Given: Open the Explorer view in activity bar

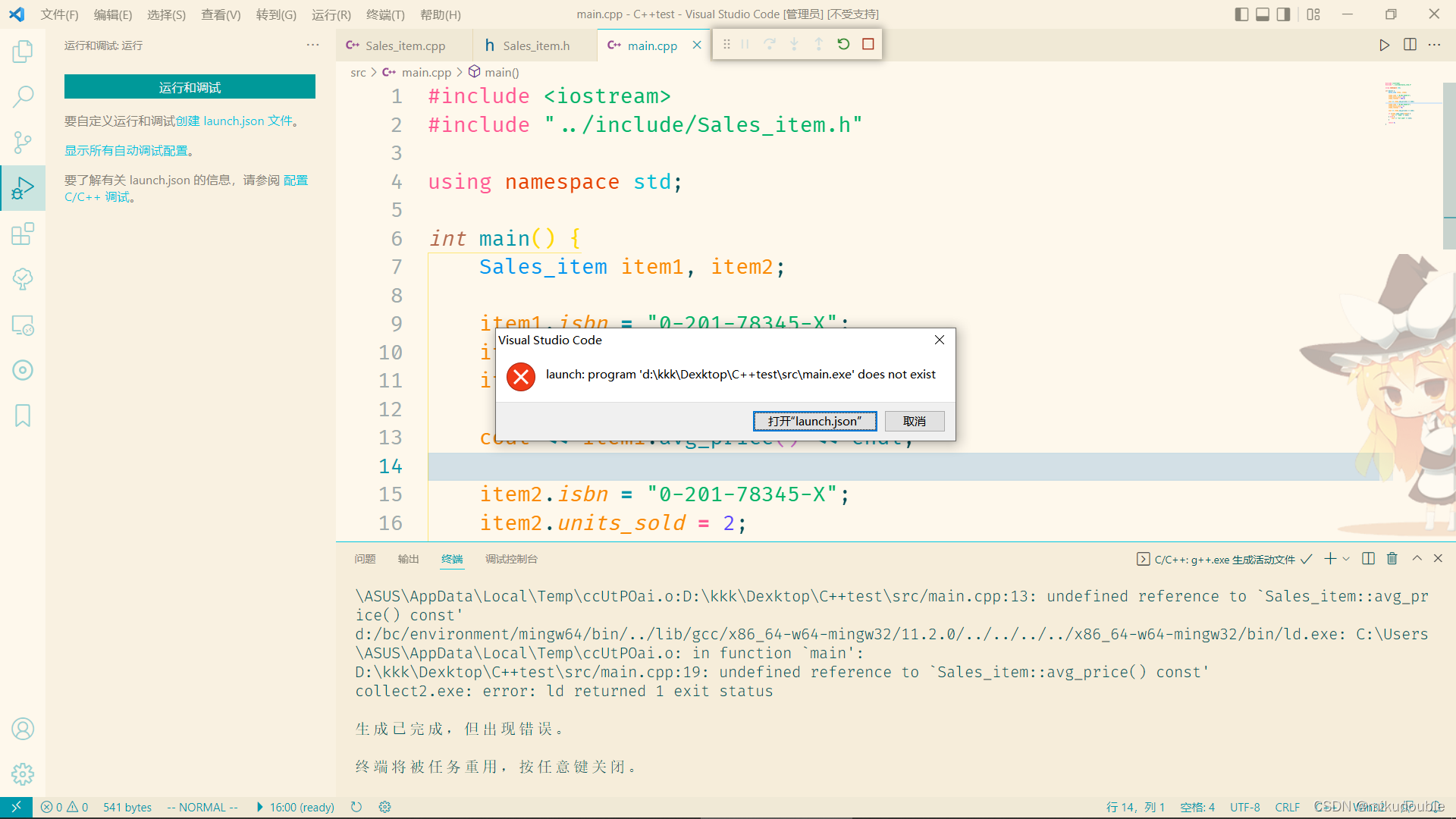Looking at the screenshot, I should pyautogui.click(x=23, y=52).
